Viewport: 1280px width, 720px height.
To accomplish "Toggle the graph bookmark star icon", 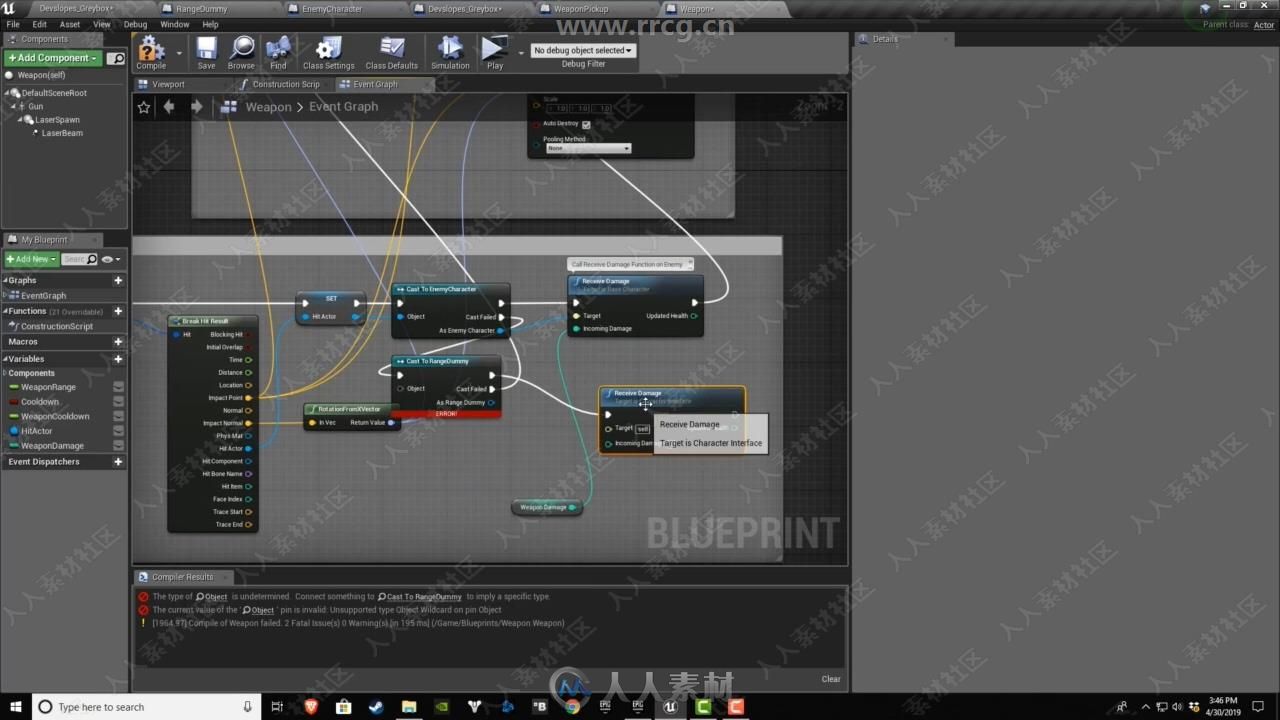I will click(x=144, y=107).
